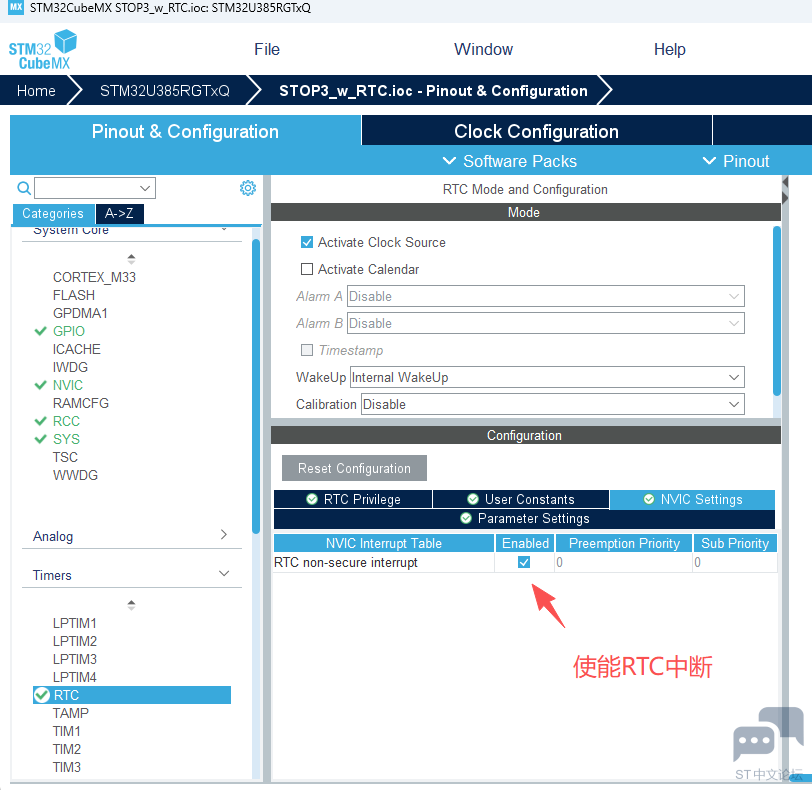This screenshot has width=812, height=790.
Task: Click the green check beside SYS
Action: 40,439
